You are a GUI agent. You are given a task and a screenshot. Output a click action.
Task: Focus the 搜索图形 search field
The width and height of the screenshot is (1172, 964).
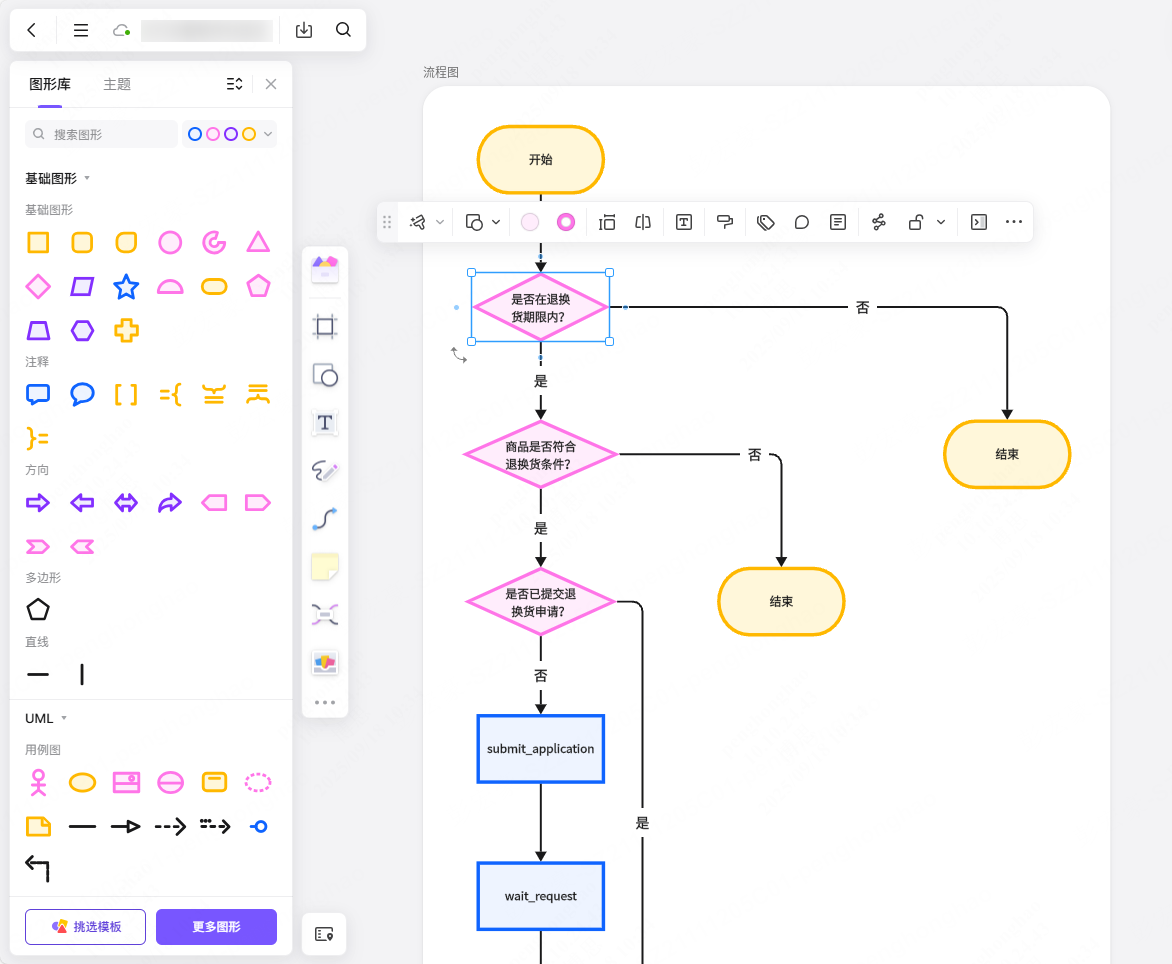[x=102, y=134]
